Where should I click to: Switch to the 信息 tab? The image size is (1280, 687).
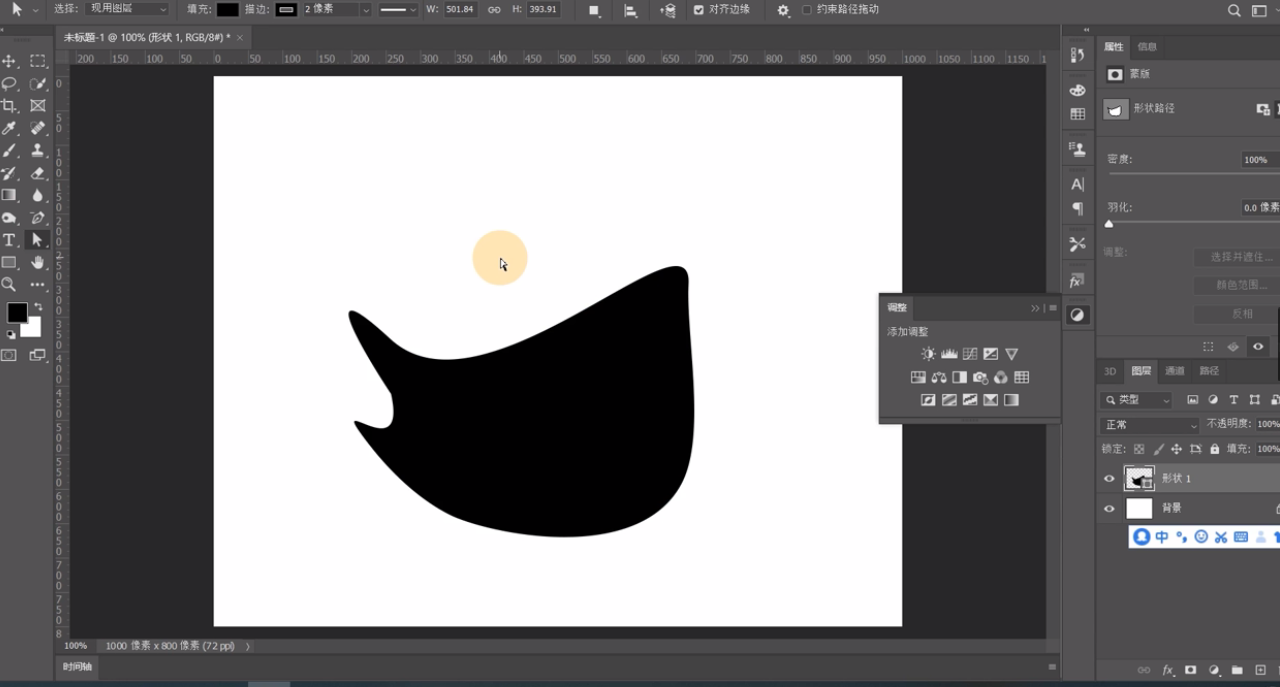point(1147,47)
